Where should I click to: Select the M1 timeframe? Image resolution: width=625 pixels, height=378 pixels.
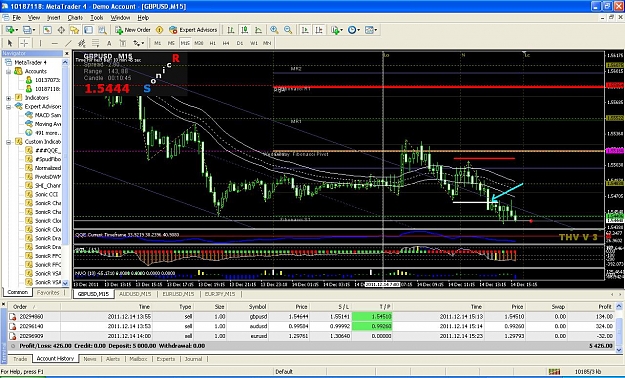(x=158, y=43)
